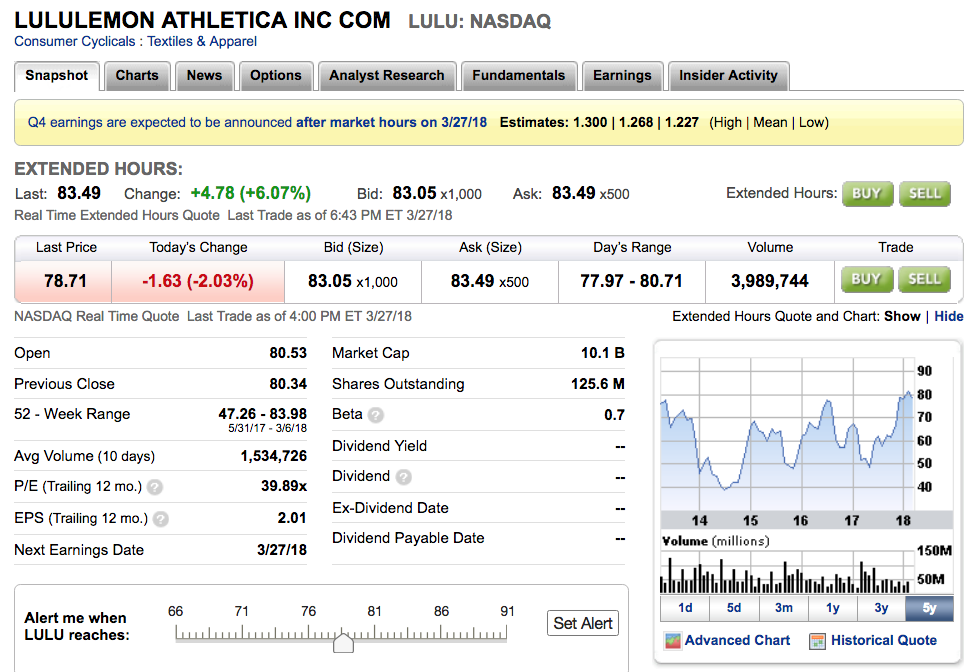The width and height of the screenshot is (970, 672).
Task: Switch chart range to 1y
Action: pyautogui.click(x=832, y=608)
